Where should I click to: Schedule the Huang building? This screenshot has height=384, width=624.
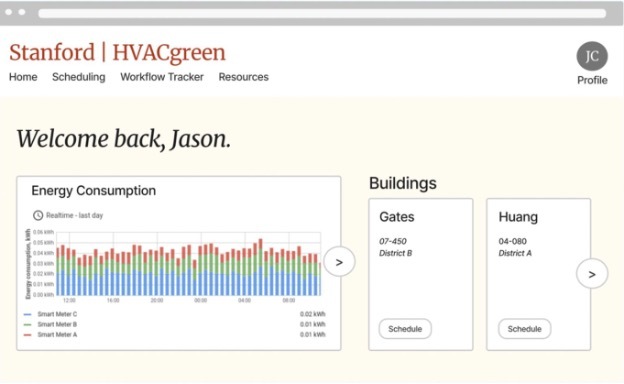click(525, 329)
